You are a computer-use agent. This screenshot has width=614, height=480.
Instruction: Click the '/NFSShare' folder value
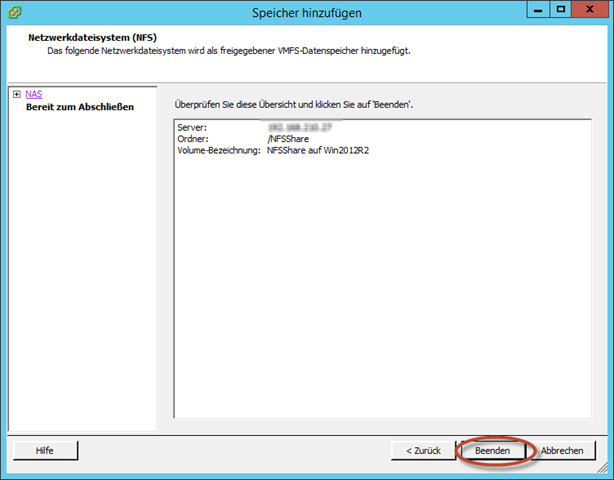(x=288, y=139)
